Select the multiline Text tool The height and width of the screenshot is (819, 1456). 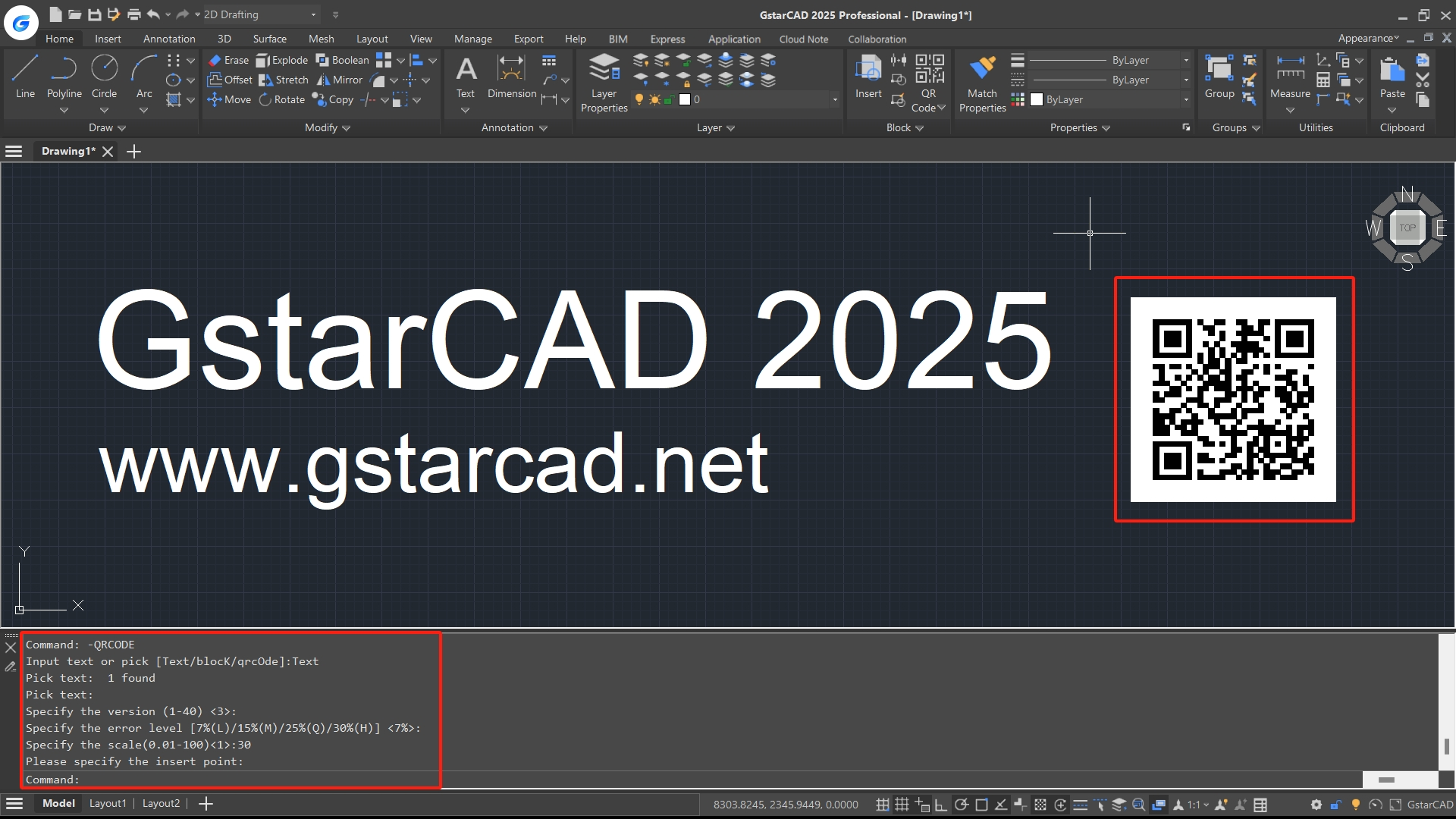(x=465, y=76)
